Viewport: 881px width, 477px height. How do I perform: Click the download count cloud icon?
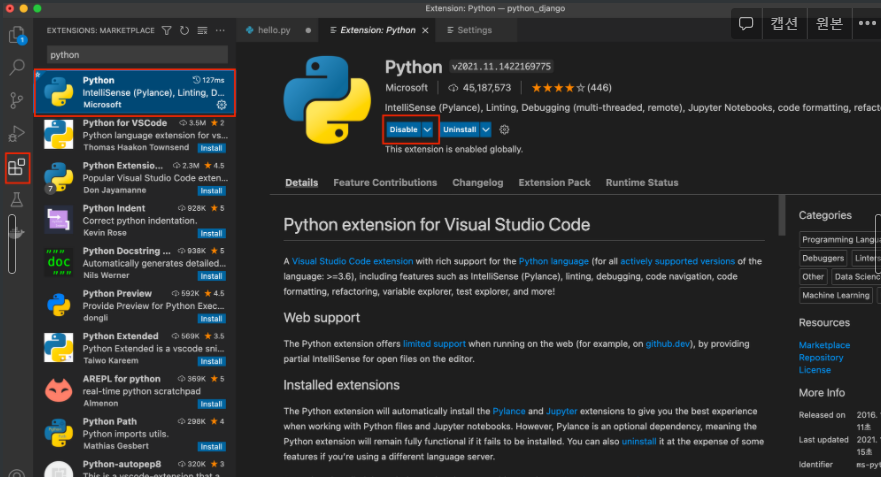coord(453,88)
